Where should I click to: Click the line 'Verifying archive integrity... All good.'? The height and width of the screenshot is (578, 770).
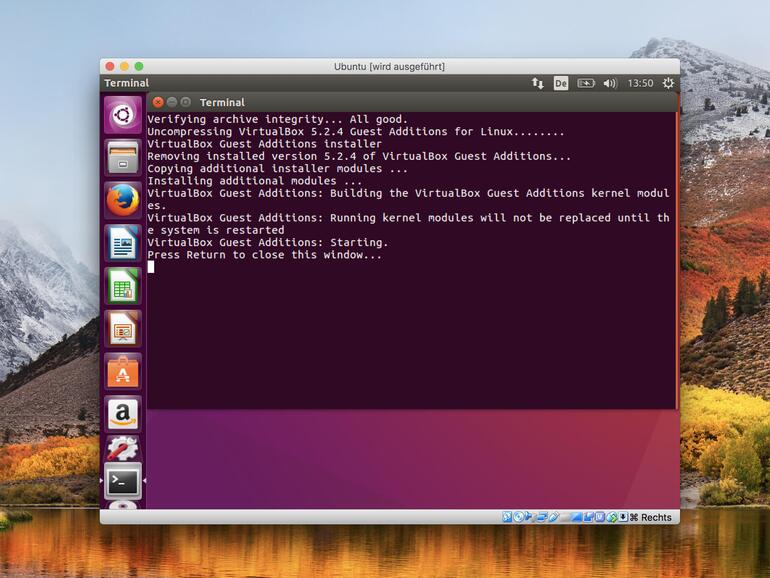point(277,119)
